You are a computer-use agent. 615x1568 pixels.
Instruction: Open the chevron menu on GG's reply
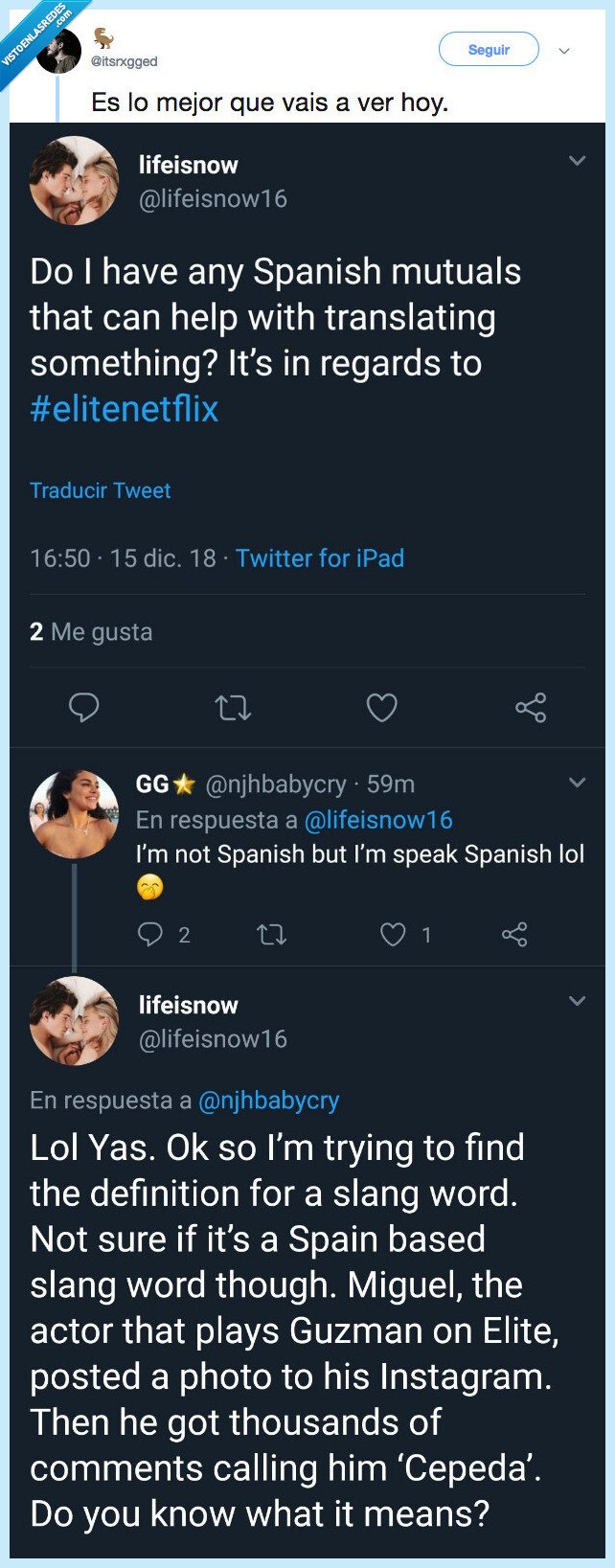click(579, 782)
